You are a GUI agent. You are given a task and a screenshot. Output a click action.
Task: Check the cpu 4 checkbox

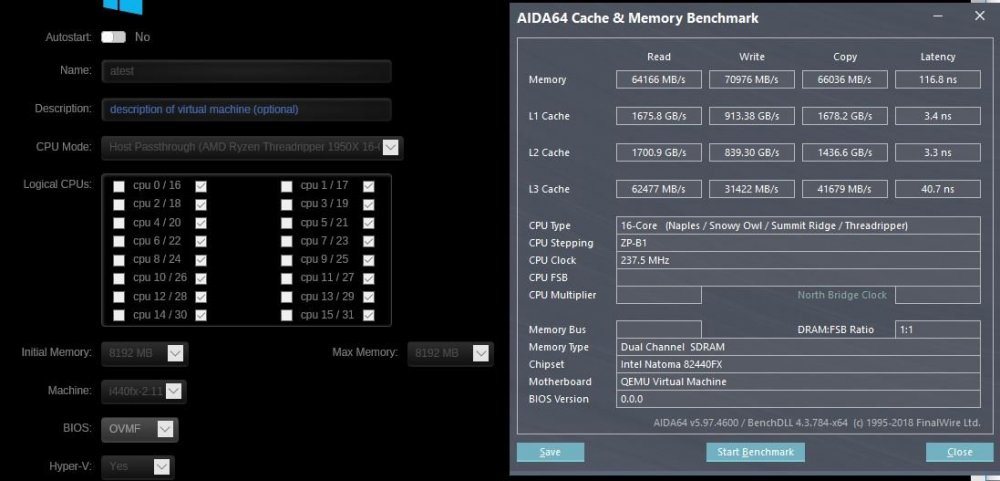tap(119, 223)
